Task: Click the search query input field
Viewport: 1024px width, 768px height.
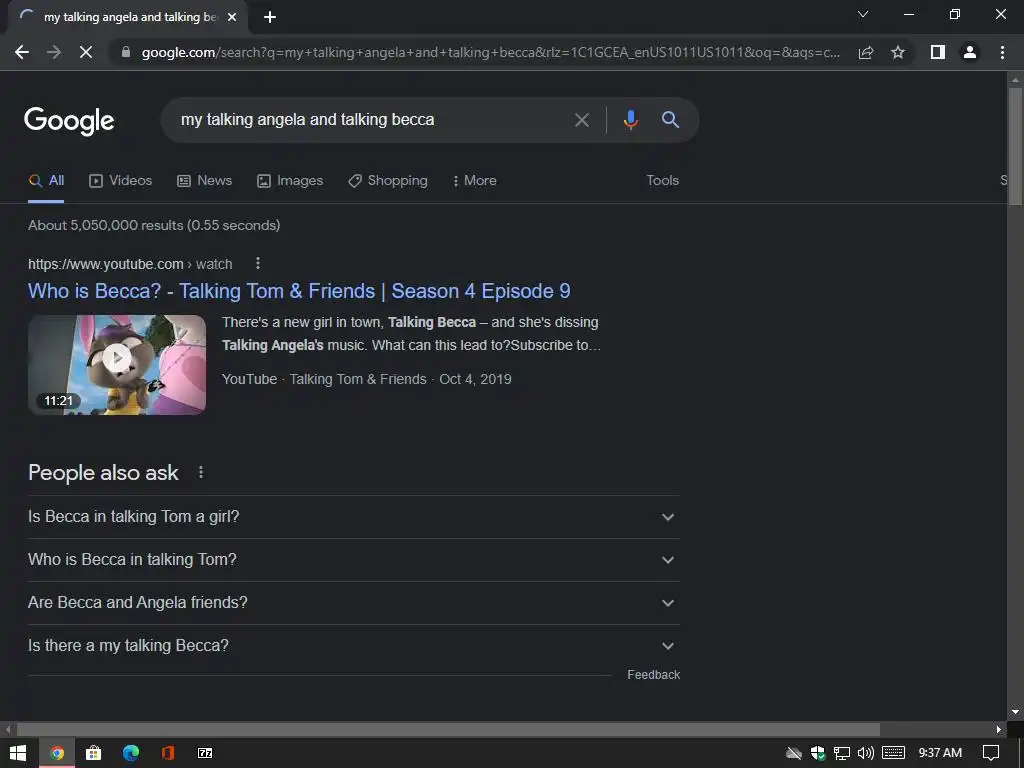Action: click(372, 120)
